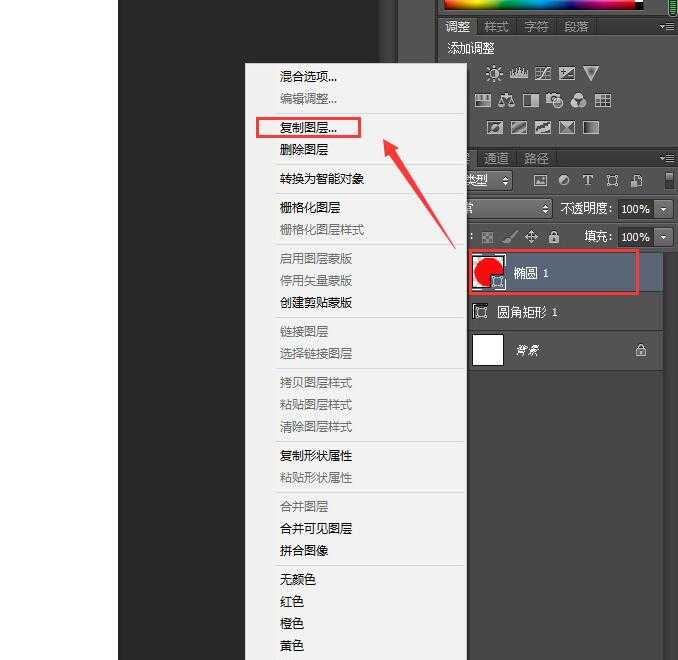Open the 不透明度 opacity dropdown arrow
Screen dimensions: 678x660
pos(665,209)
